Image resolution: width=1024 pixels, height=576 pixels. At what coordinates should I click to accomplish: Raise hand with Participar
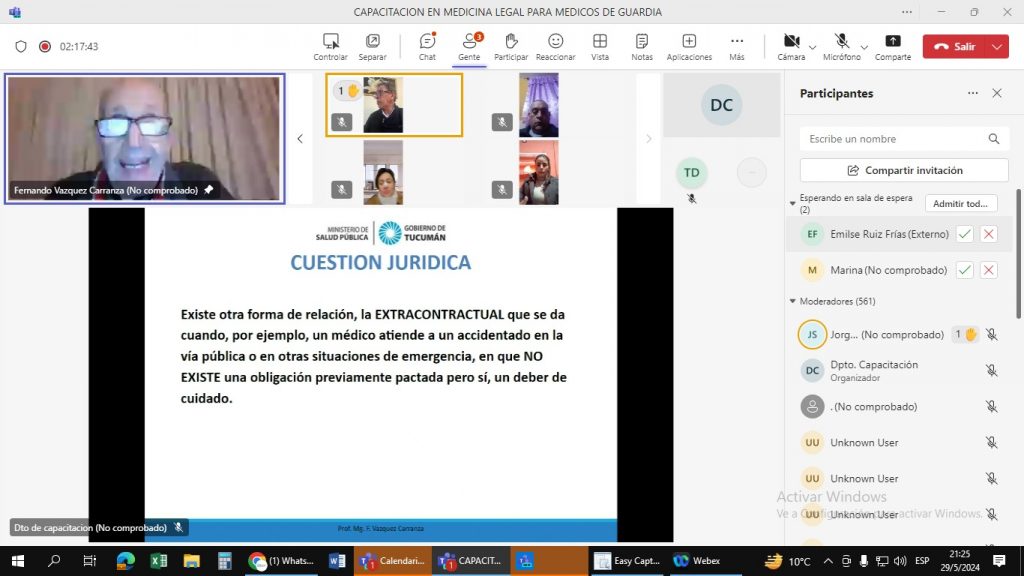coord(511,46)
